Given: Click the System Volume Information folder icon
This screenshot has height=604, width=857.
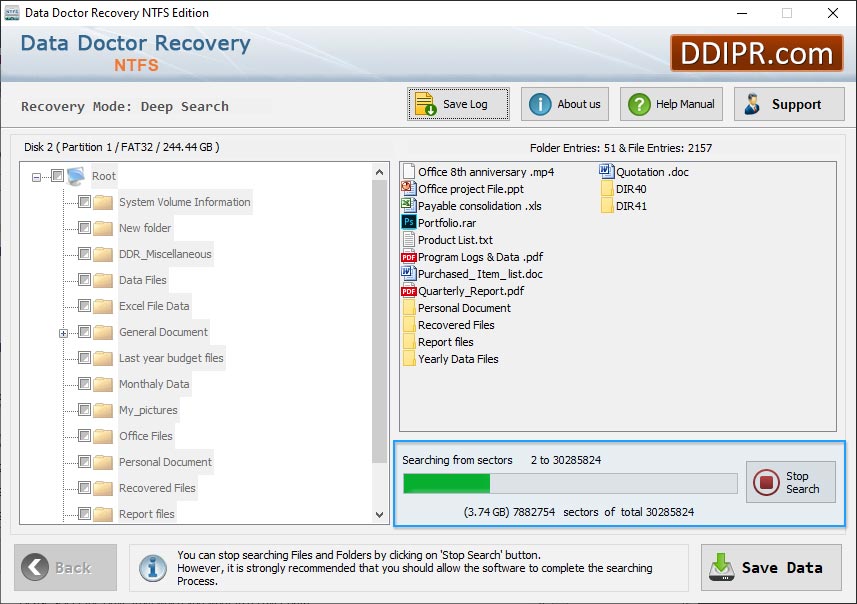Looking at the screenshot, I should [x=103, y=203].
